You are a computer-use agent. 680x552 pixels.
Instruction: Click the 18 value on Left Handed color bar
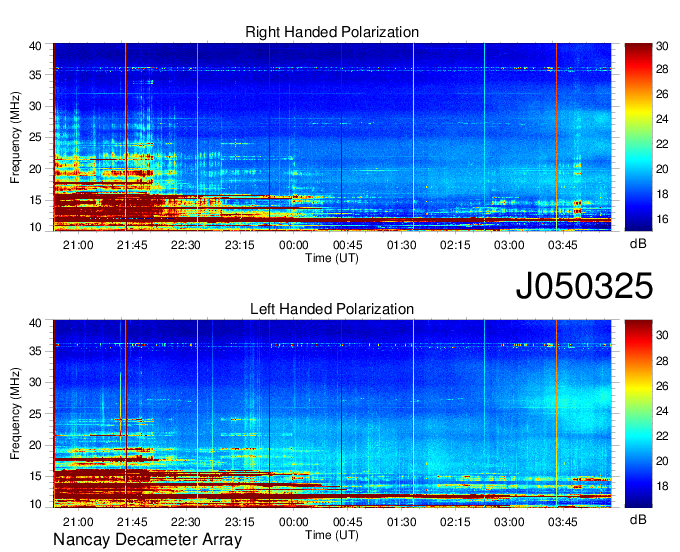coord(662,486)
